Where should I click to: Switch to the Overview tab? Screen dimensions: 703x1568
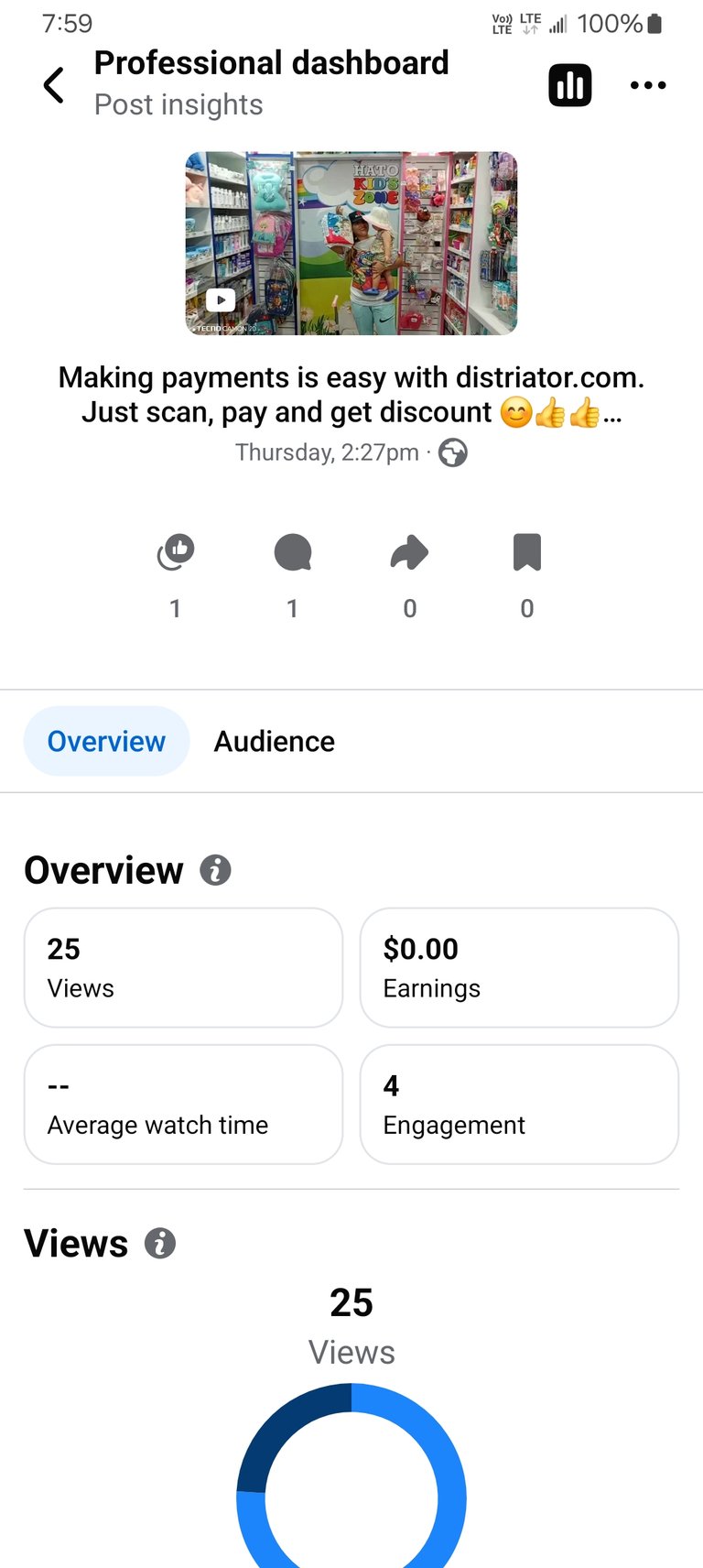(x=106, y=741)
